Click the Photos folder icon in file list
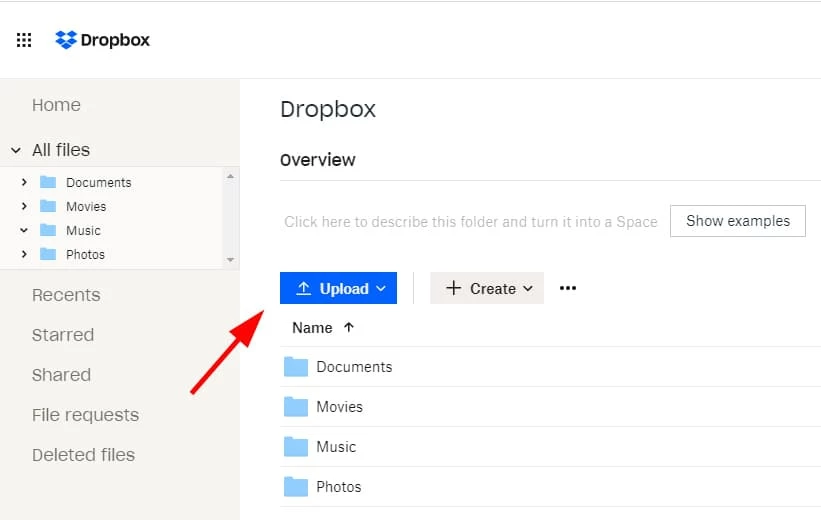Screen dimensions: 821x520 click(x=295, y=487)
